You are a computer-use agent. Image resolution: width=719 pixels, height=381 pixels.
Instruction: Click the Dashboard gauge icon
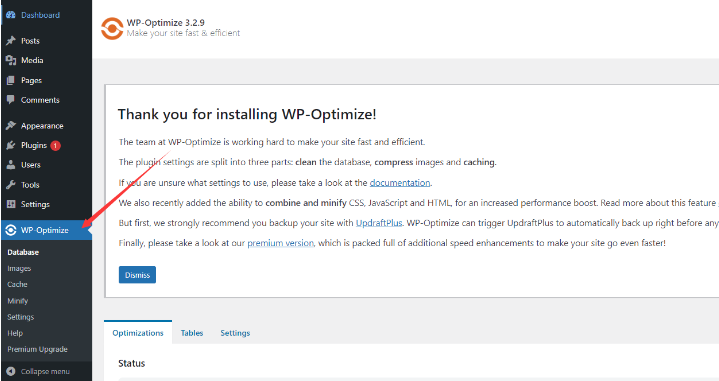(11, 15)
